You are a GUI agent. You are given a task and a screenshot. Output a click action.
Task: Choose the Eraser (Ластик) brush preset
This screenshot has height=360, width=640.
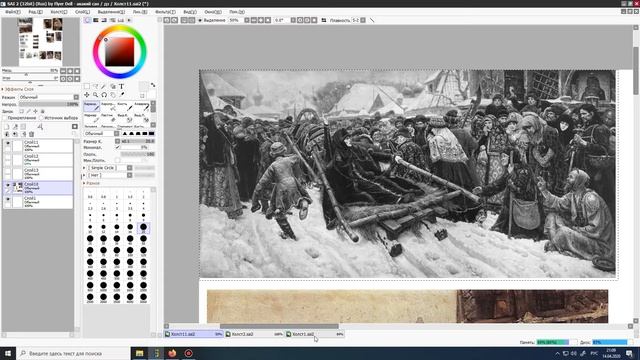[x=108, y=118]
